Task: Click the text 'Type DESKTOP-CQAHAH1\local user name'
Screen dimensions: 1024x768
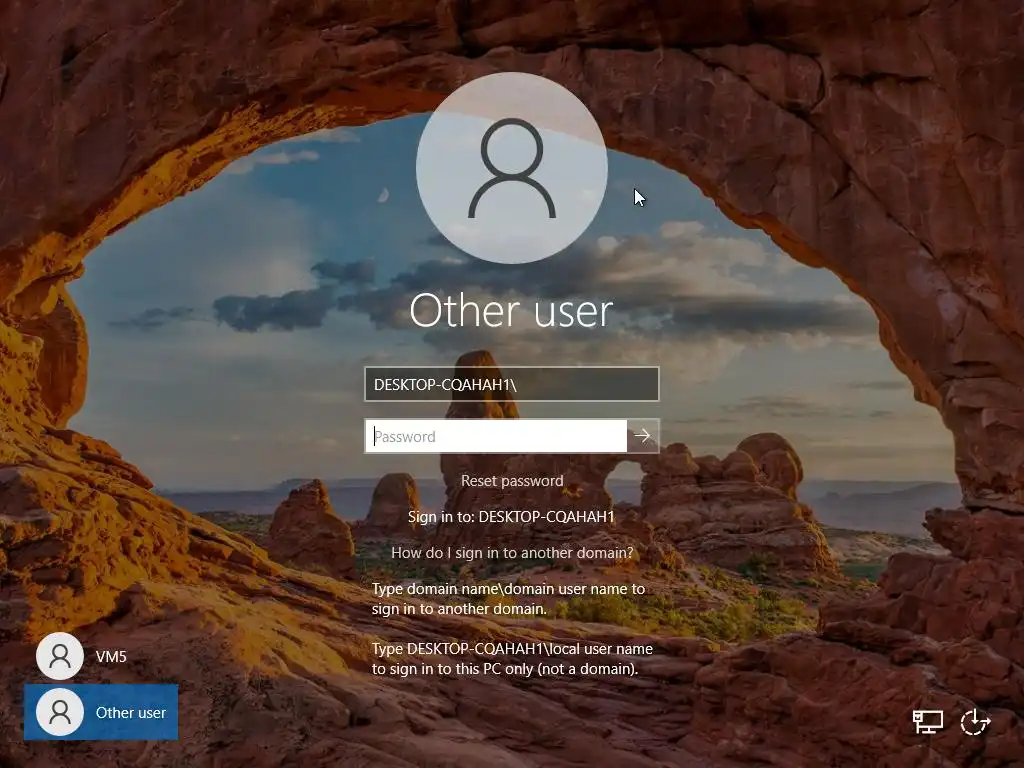Action: click(512, 648)
